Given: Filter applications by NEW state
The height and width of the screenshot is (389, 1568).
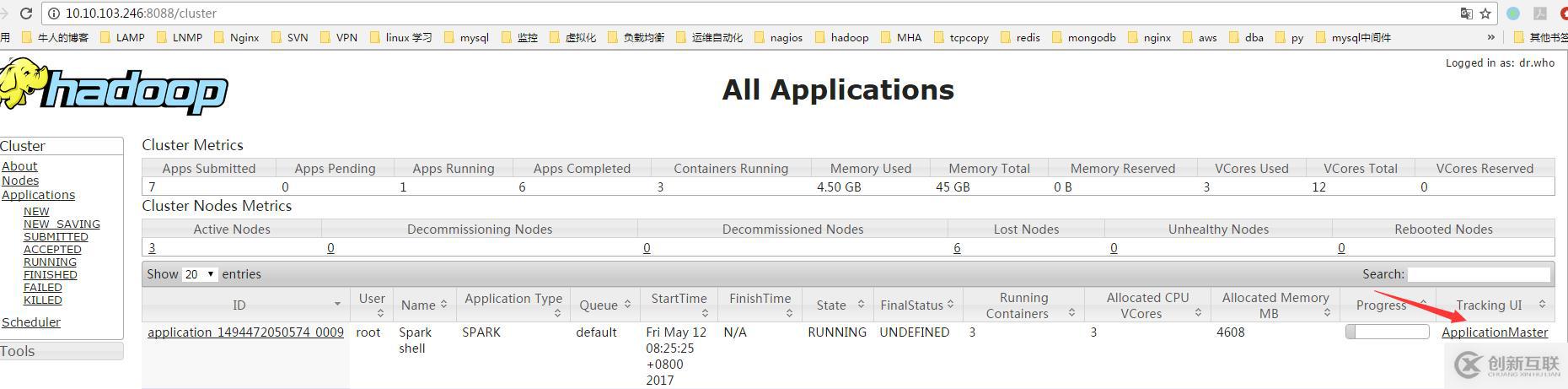Looking at the screenshot, I should click(x=36, y=212).
